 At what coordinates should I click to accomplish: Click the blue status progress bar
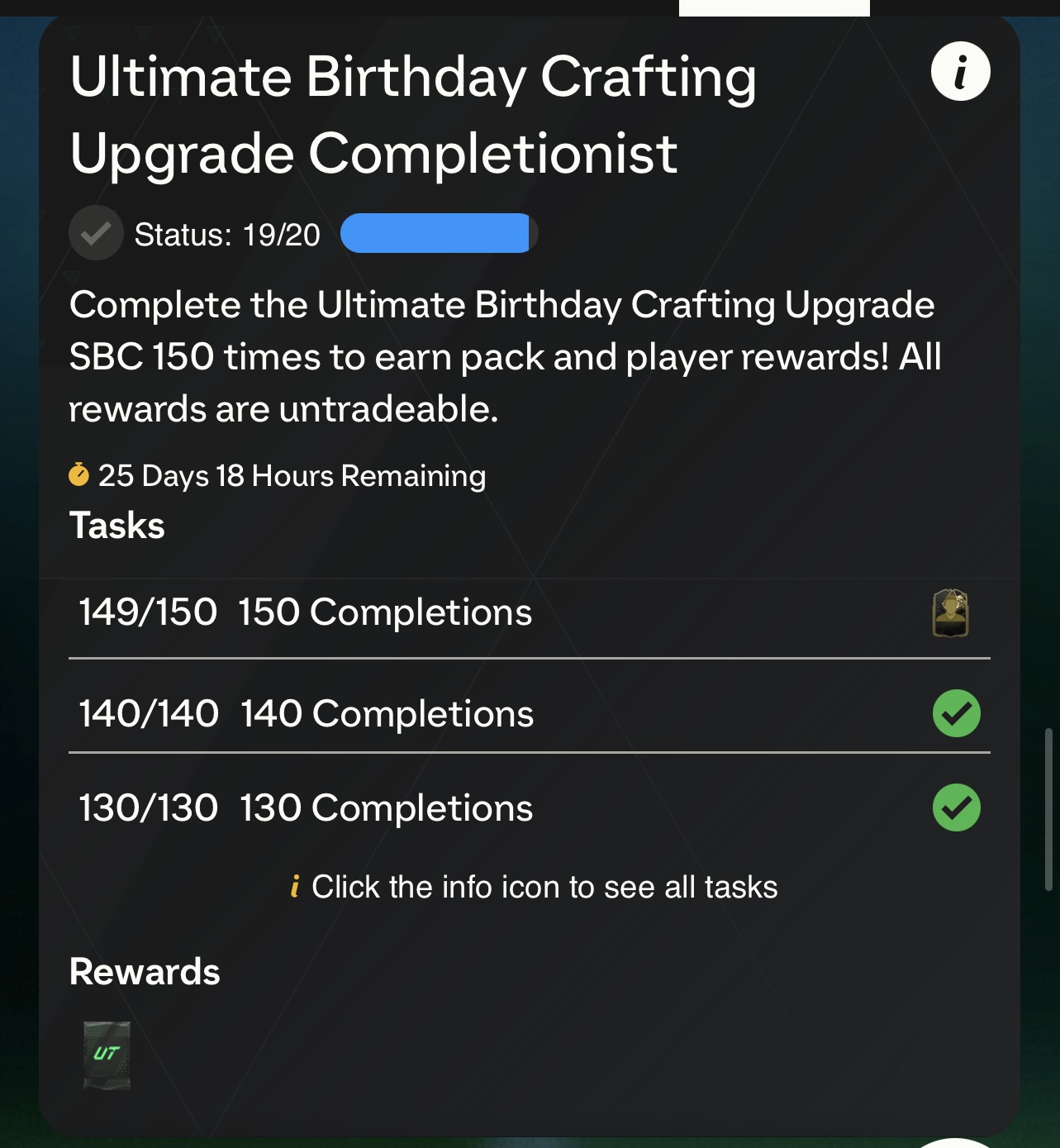(437, 233)
